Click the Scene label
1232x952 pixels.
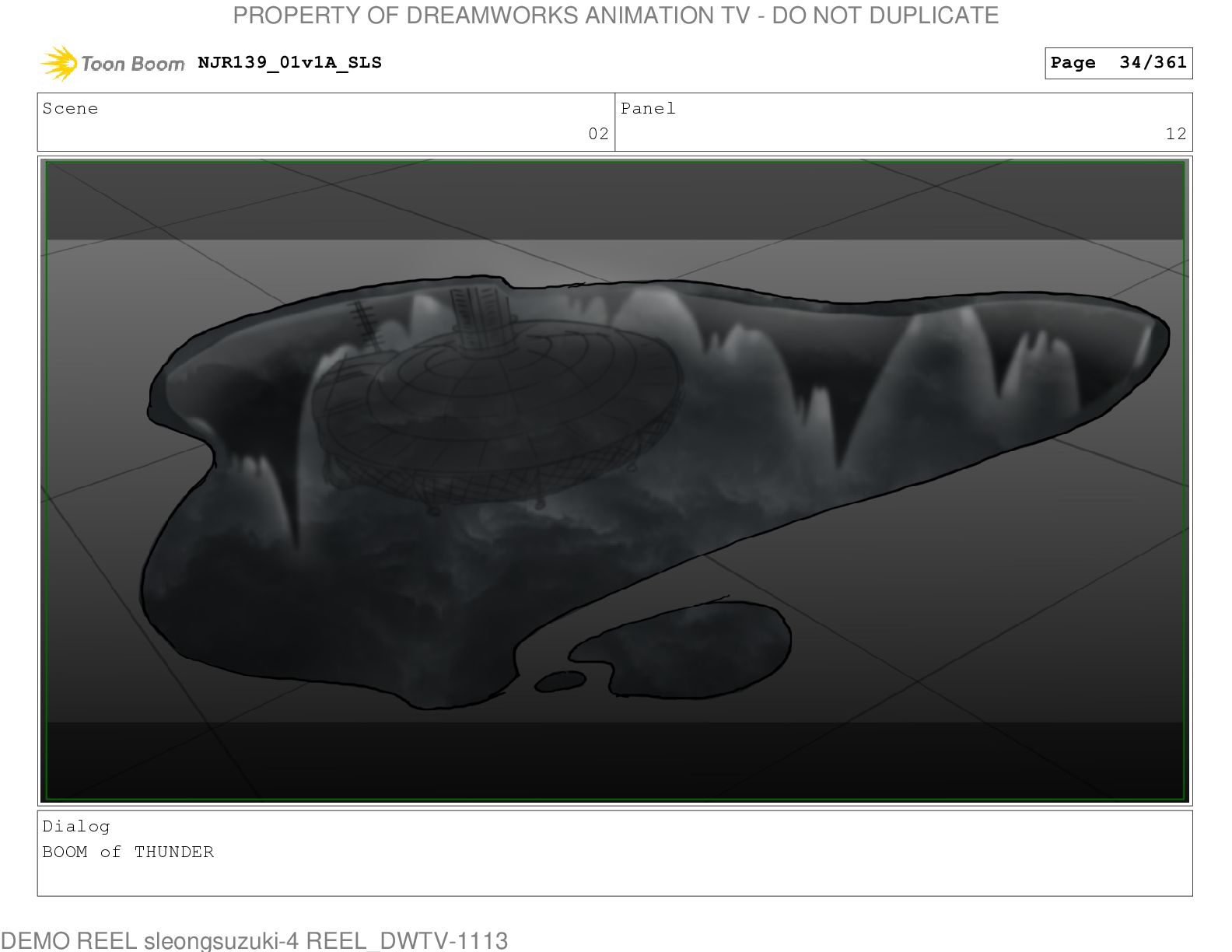(71, 109)
